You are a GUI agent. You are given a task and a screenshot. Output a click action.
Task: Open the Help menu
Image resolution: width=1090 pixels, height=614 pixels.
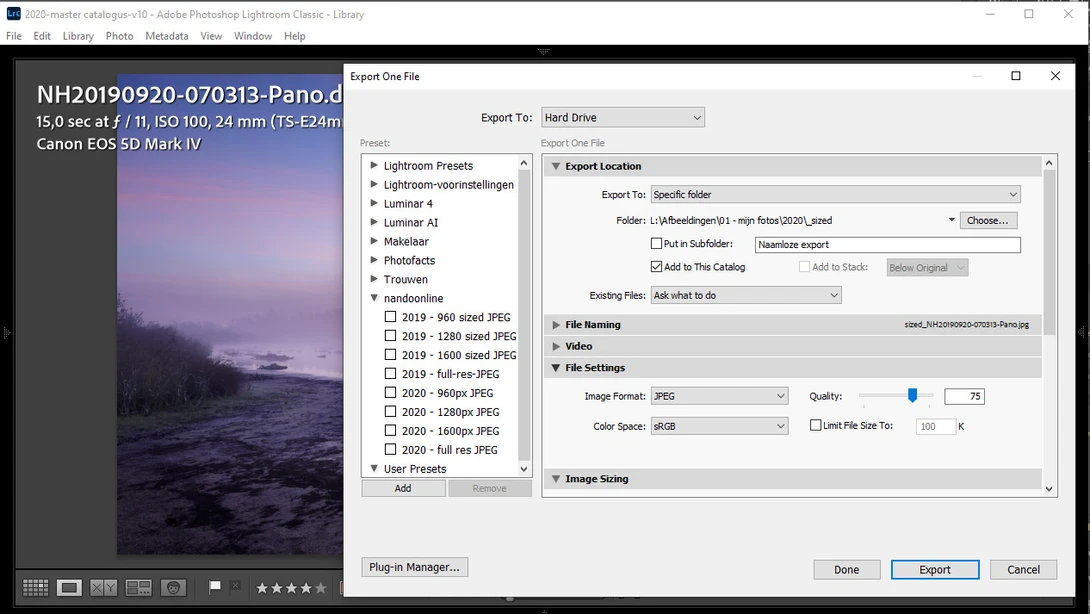click(295, 36)
